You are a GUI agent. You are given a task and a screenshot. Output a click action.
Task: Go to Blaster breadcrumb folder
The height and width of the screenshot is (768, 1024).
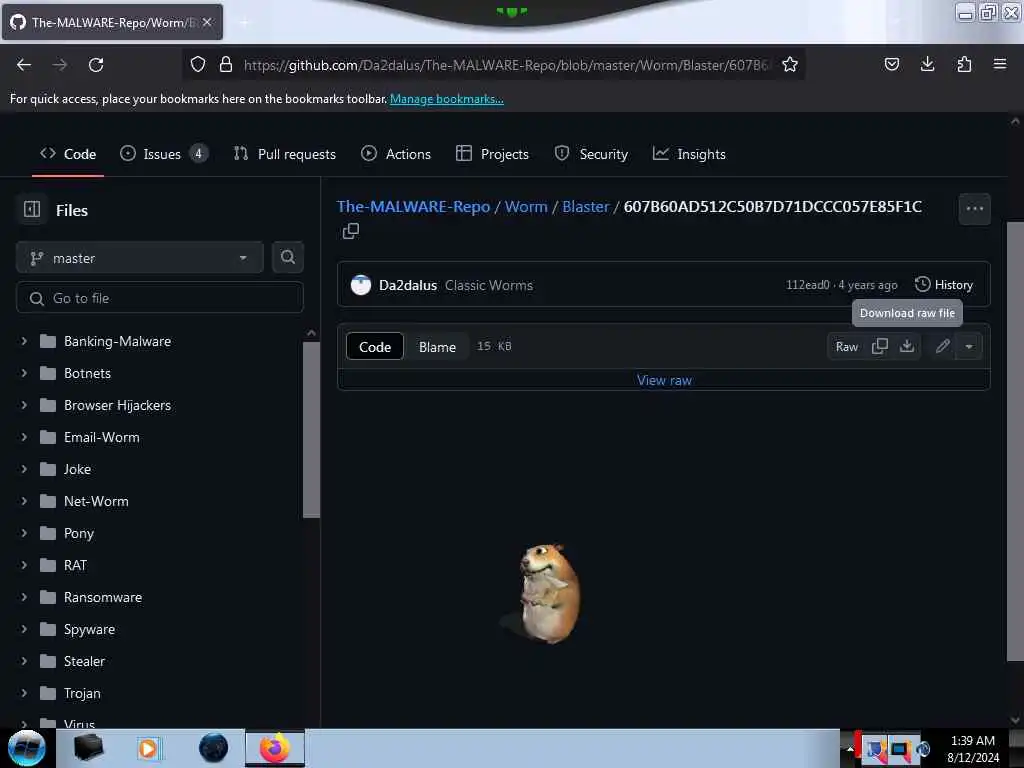(585, 206)
